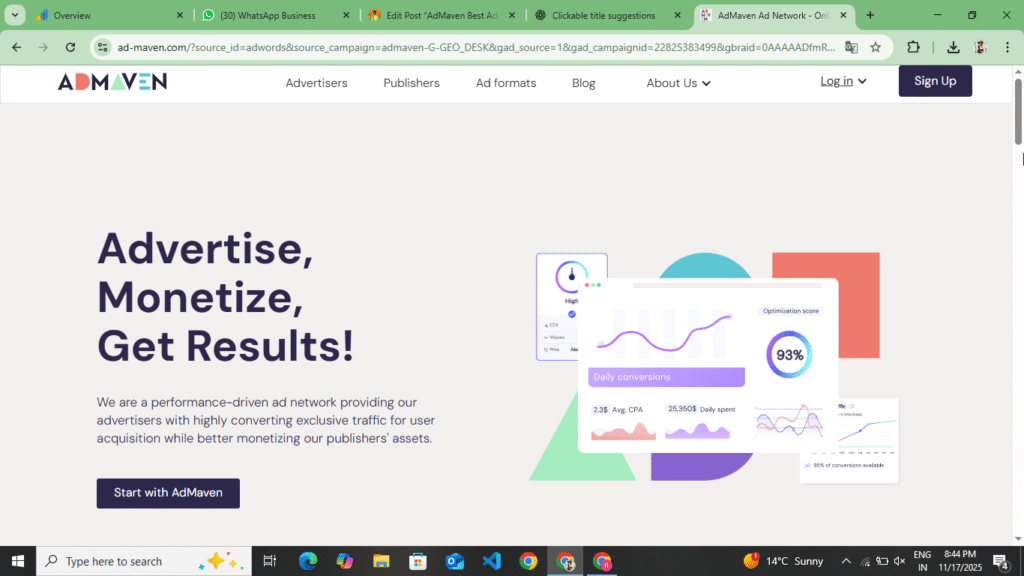Click the forward navigation arrow
The width and height of the screenshot is (1024, 576).
coord(42,46)
